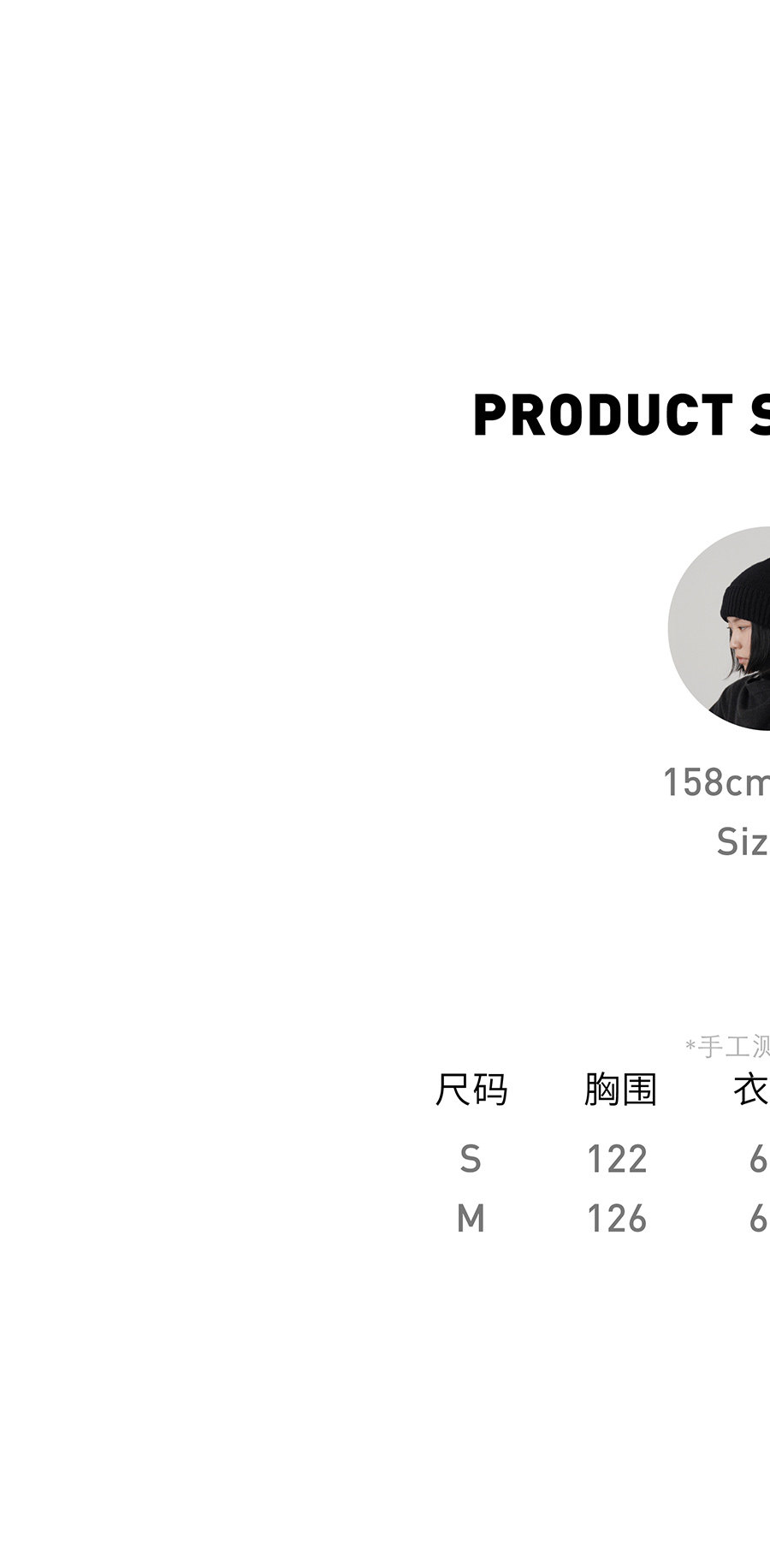
Task: Select the 尺码 column header
Action: pyautogui.click(x=471, y=1090)
